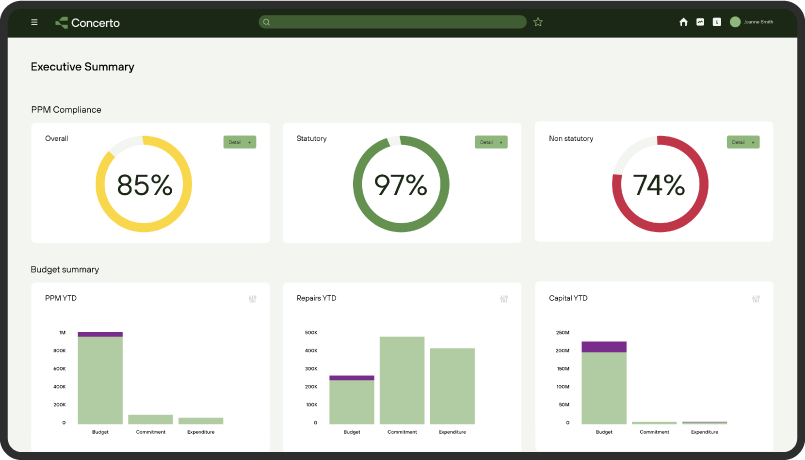Click the search magnifier icon
This screenshot has width=805, height=460.
[266, 22]
